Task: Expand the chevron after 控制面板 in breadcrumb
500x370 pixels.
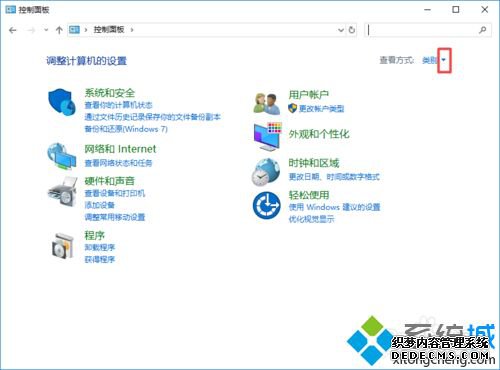Action: 132,30
